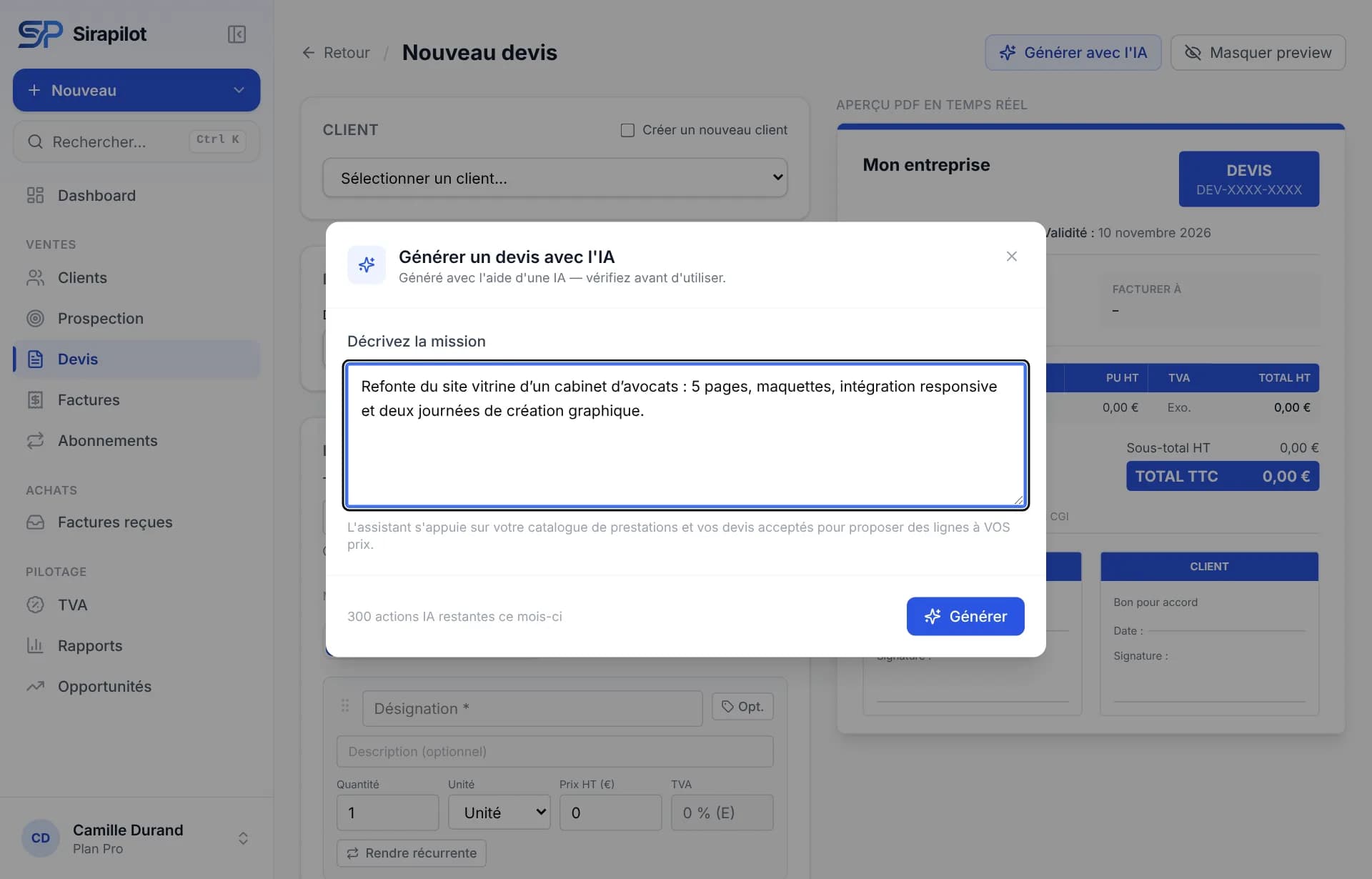The image size is (1372, 879).
Task: Open the Sélectionner un client dropdown
Action: pos(555,178)
